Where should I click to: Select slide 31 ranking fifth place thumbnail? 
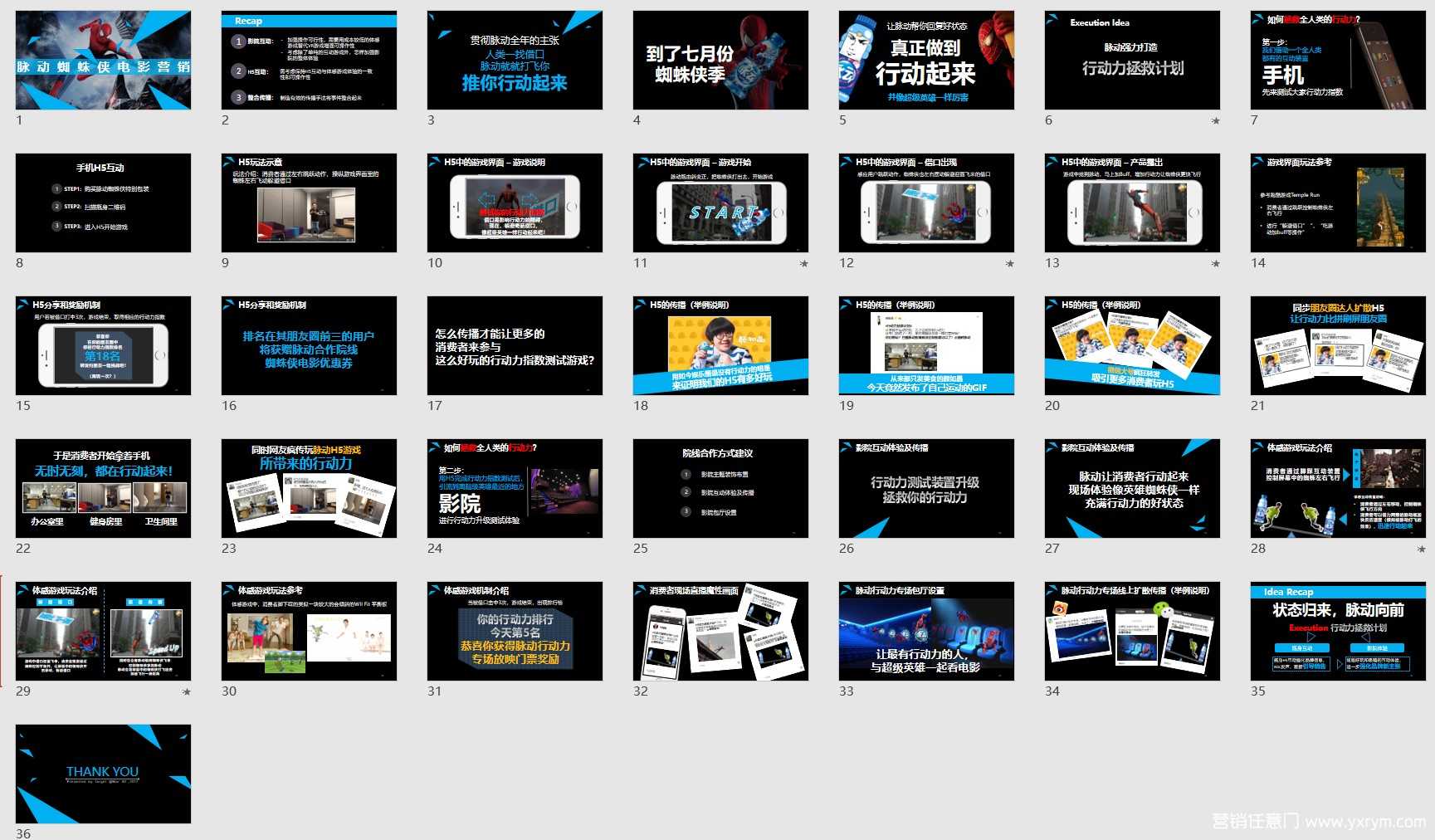515,631
